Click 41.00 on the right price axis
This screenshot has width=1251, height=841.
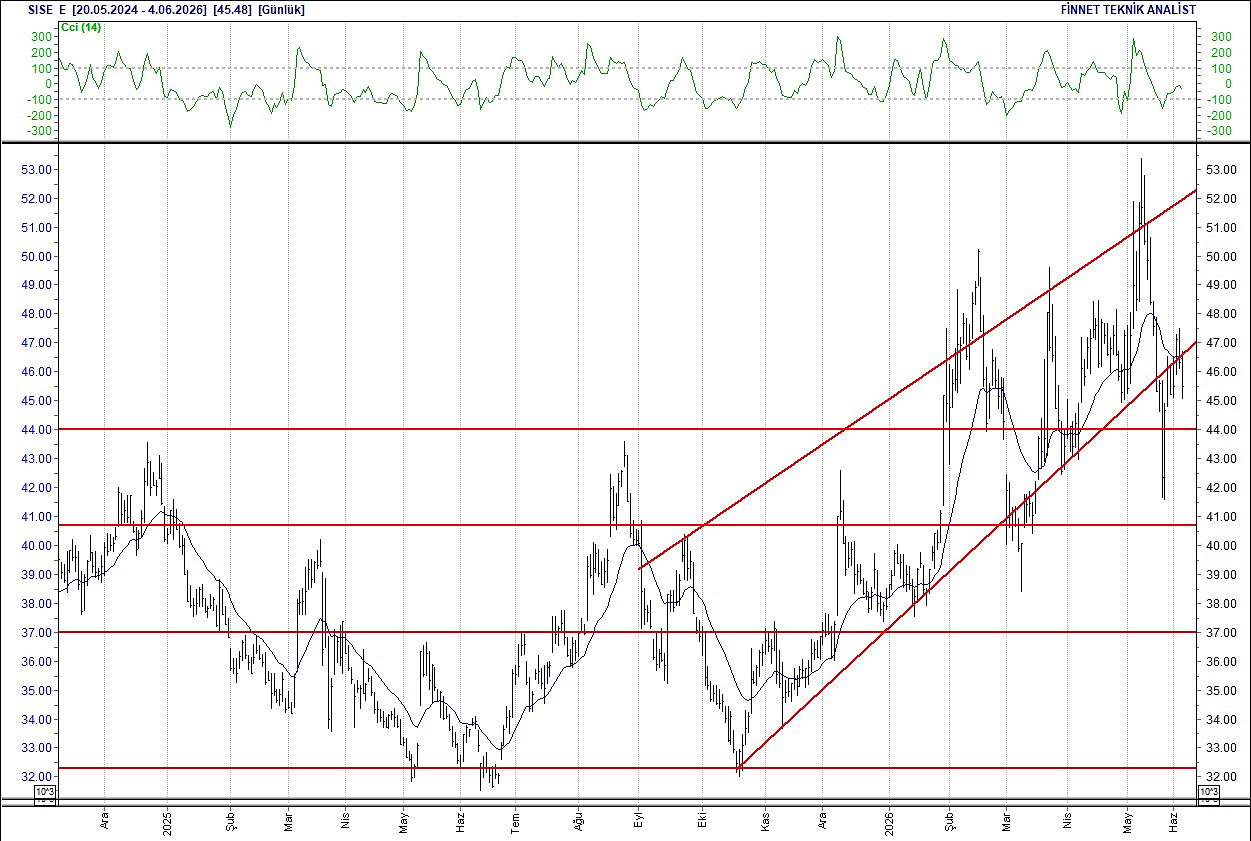[1221, 517]
